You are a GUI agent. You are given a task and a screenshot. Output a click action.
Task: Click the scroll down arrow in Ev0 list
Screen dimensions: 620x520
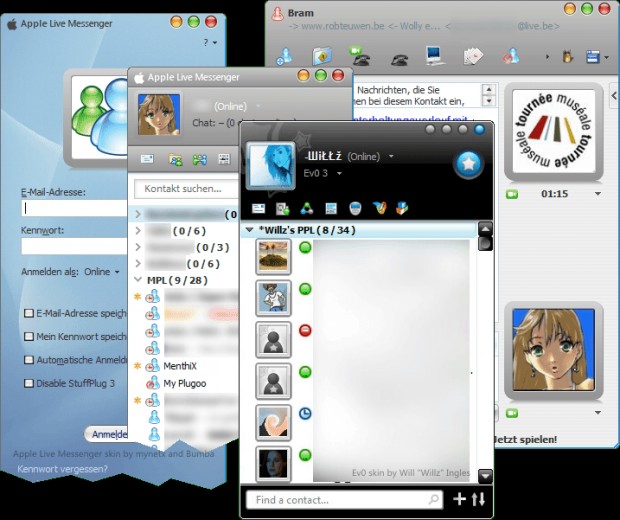tap(485, 476)
